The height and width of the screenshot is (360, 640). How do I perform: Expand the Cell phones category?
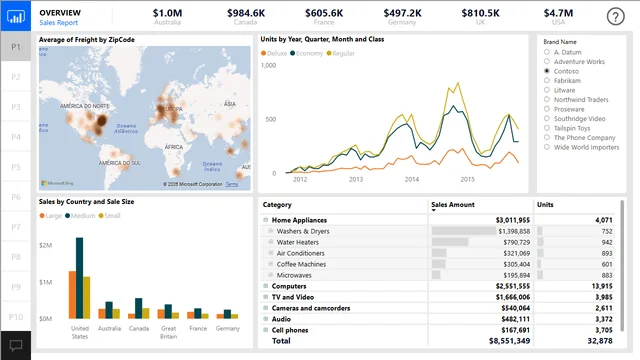(x=266, y=330)
